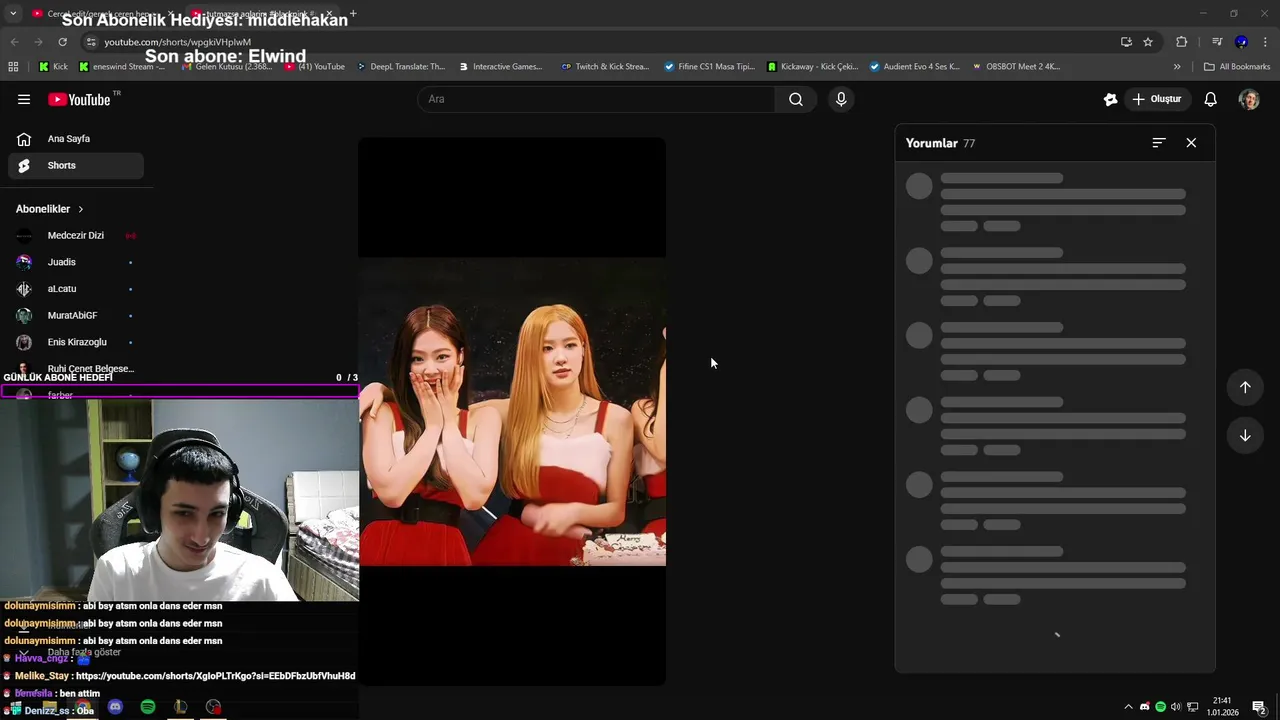Click the icon left of Oluştur
This screenshot has width=1280, height=720.
(x=1110, y=99)
